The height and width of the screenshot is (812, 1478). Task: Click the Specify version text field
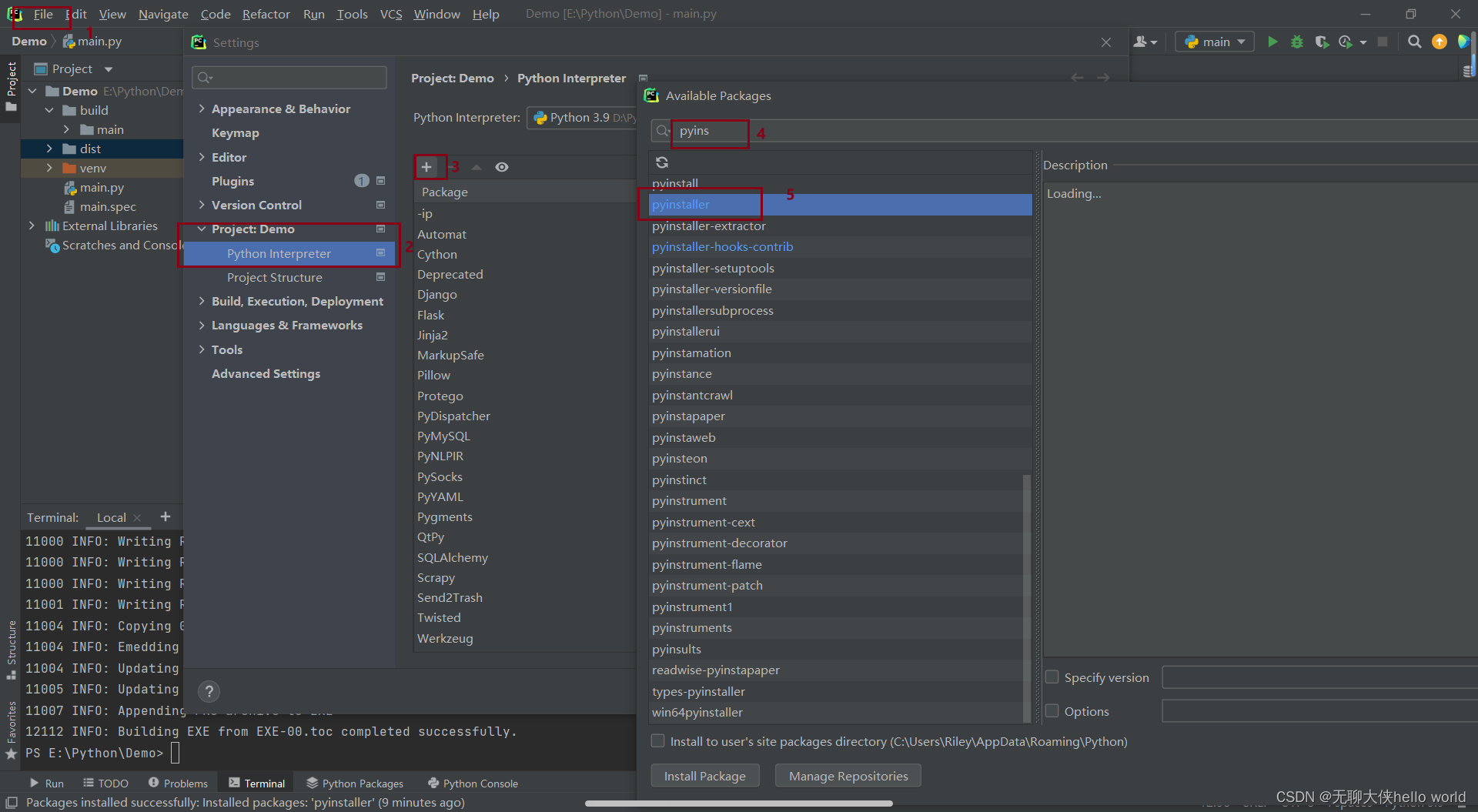point(1319,677)
